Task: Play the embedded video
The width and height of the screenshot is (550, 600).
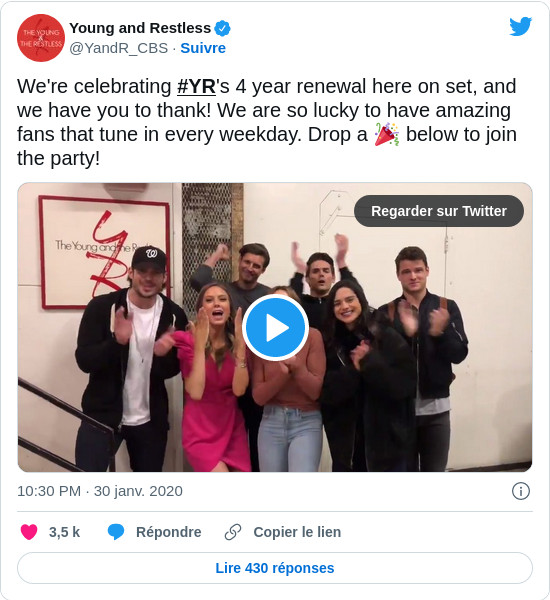Action: (275, 328)
